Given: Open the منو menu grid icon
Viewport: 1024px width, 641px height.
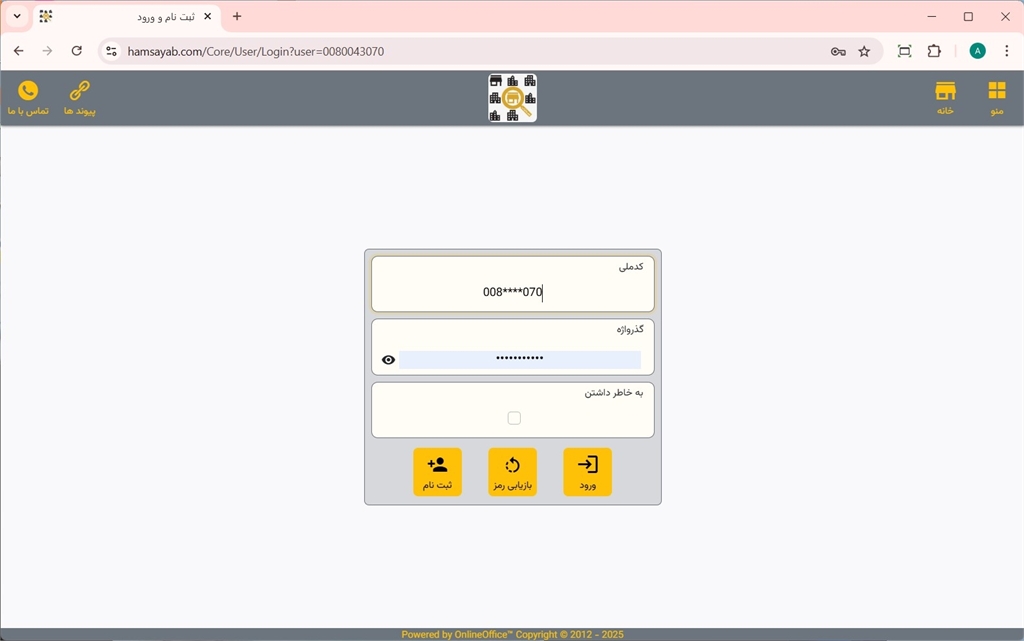Looking at the screenshot, I should pos(996,98).
